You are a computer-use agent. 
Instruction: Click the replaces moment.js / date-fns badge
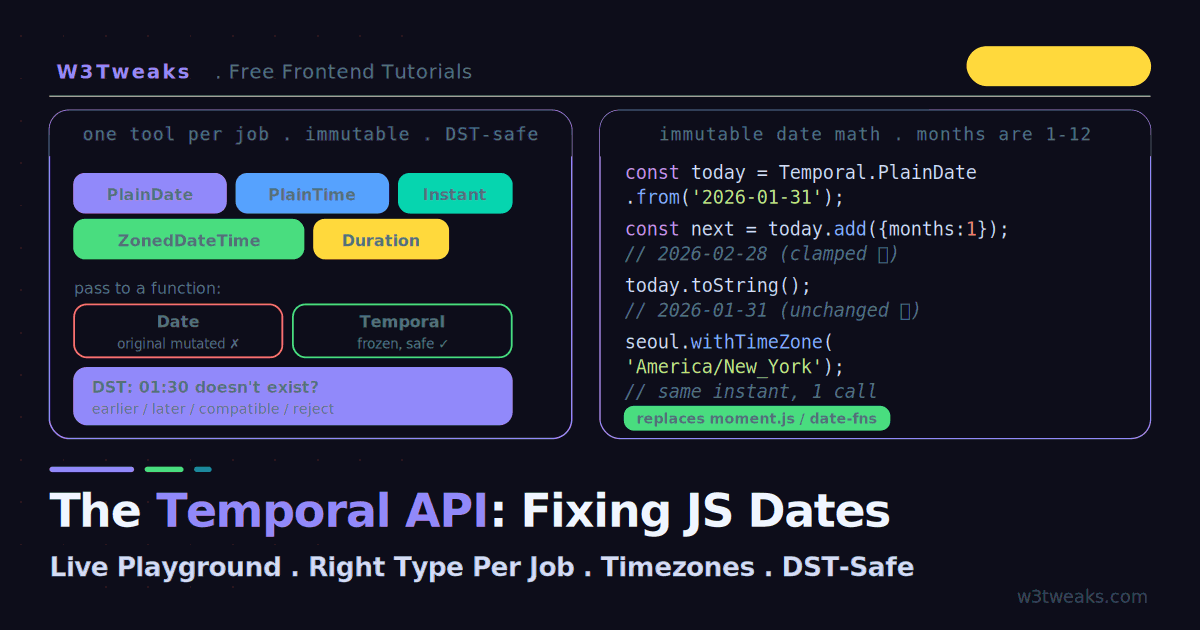tap(757, 419)
